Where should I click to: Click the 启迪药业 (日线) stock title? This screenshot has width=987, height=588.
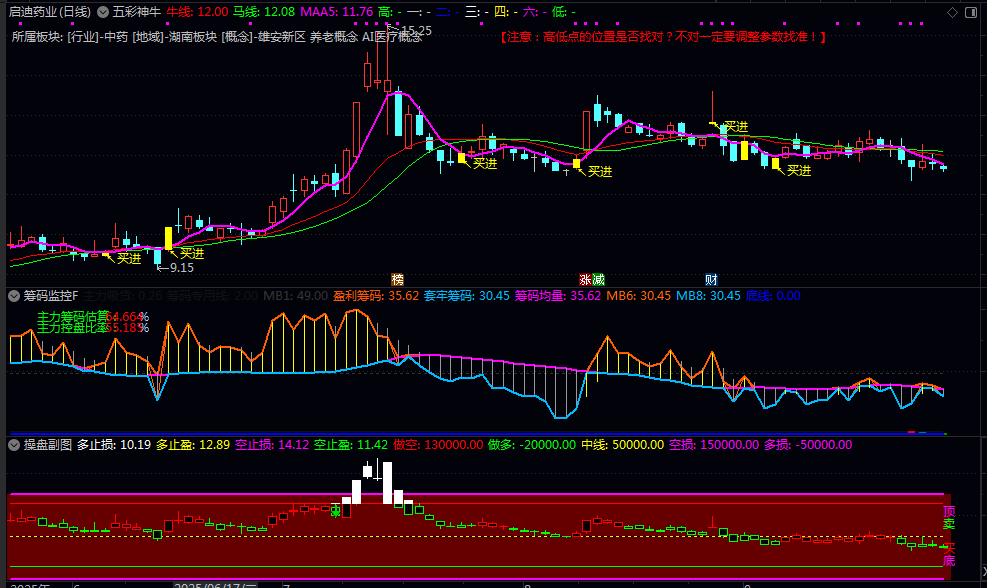coord(50,12)
